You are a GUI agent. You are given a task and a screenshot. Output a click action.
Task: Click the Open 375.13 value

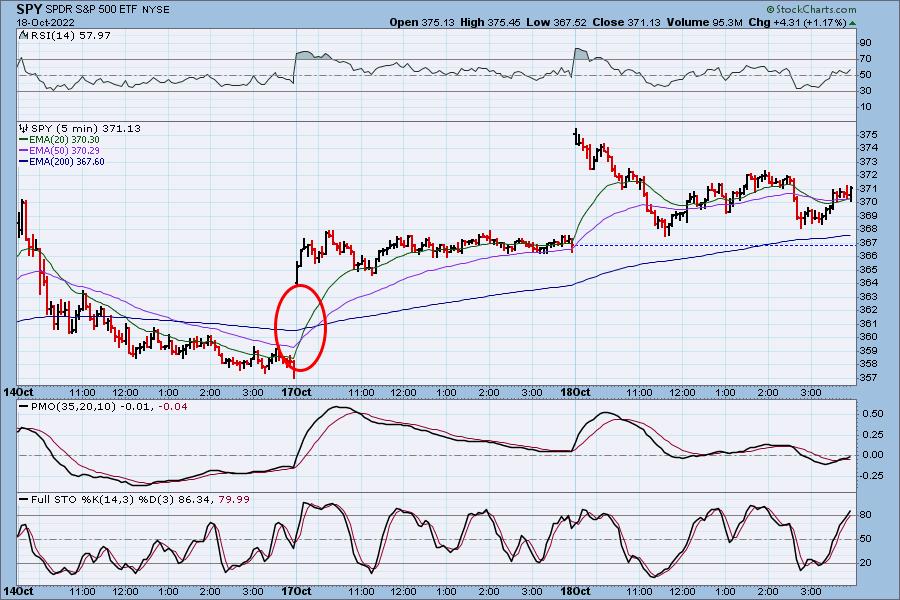(x=422, y=22)
